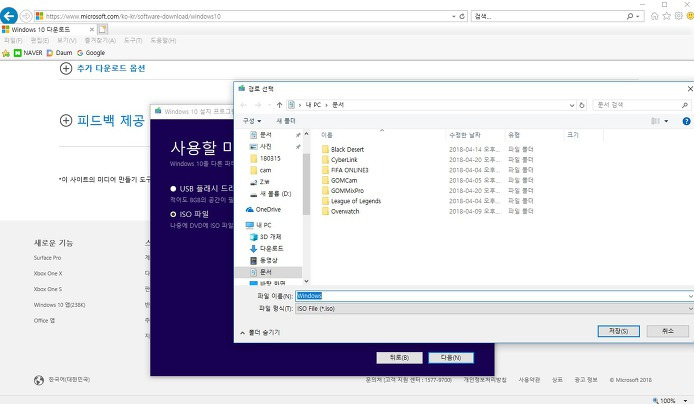The height and width of the screenshot is (404, 694).
Task: Click the 새 폴더 new folder button
Action: [x=285, y=121]
